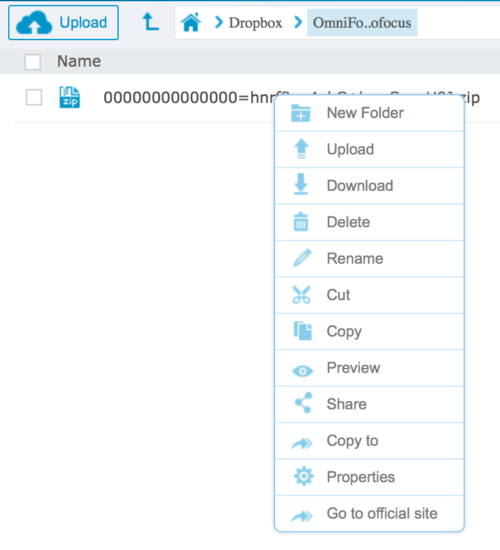Select OmniFo..ofocus breadcrumb item
The width and height of the screenshot is (500, 550).
(x=362, y=23)
